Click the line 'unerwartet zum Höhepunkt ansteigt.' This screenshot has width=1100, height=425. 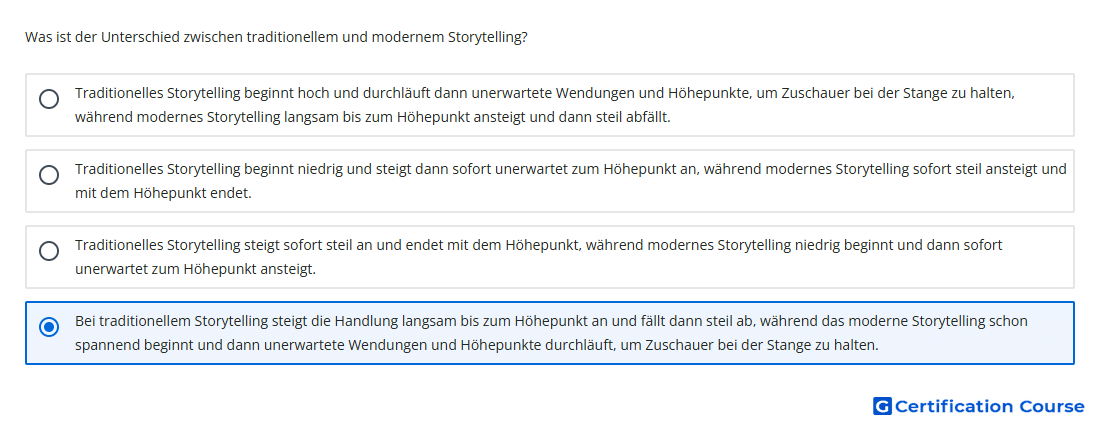(x=195, y=269)
